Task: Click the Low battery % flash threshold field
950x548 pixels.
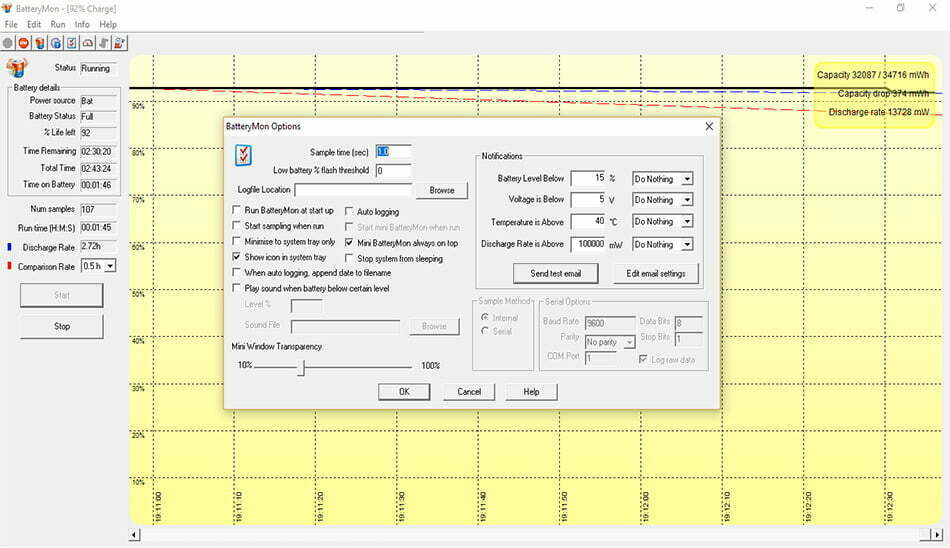Action: [393, 171]
